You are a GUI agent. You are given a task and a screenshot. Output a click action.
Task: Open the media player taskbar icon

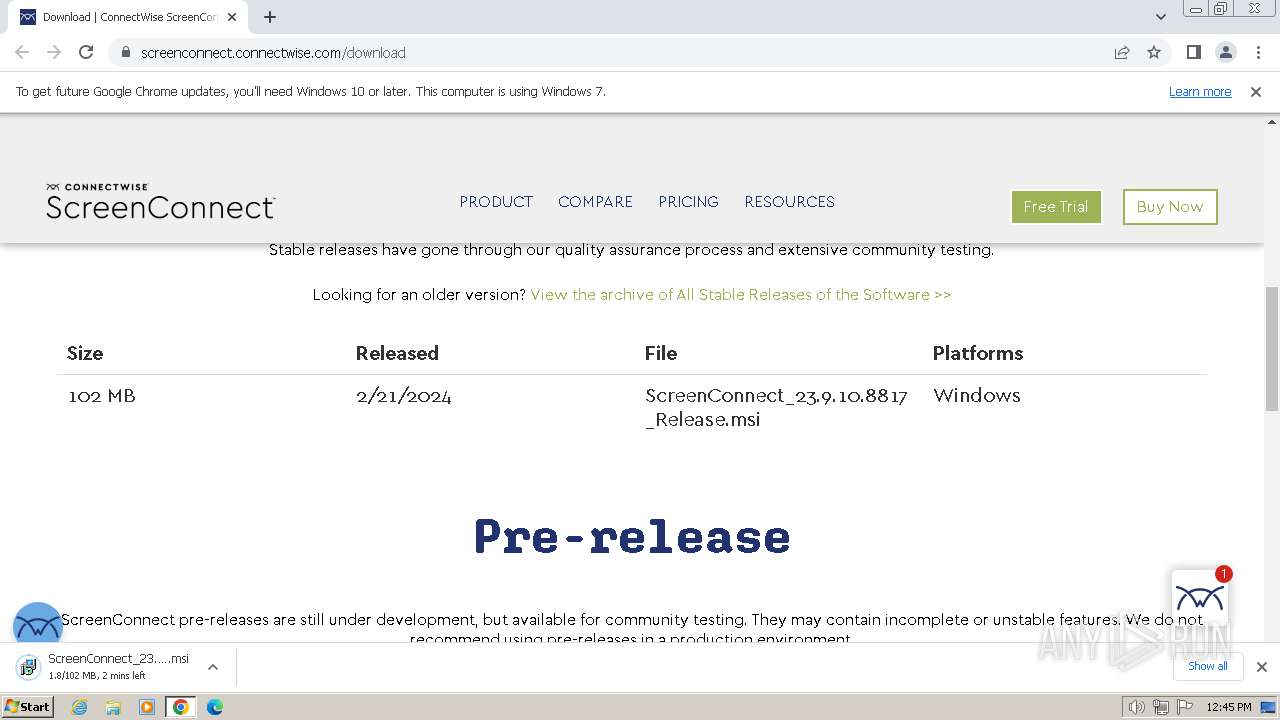[x=147, y=707]
